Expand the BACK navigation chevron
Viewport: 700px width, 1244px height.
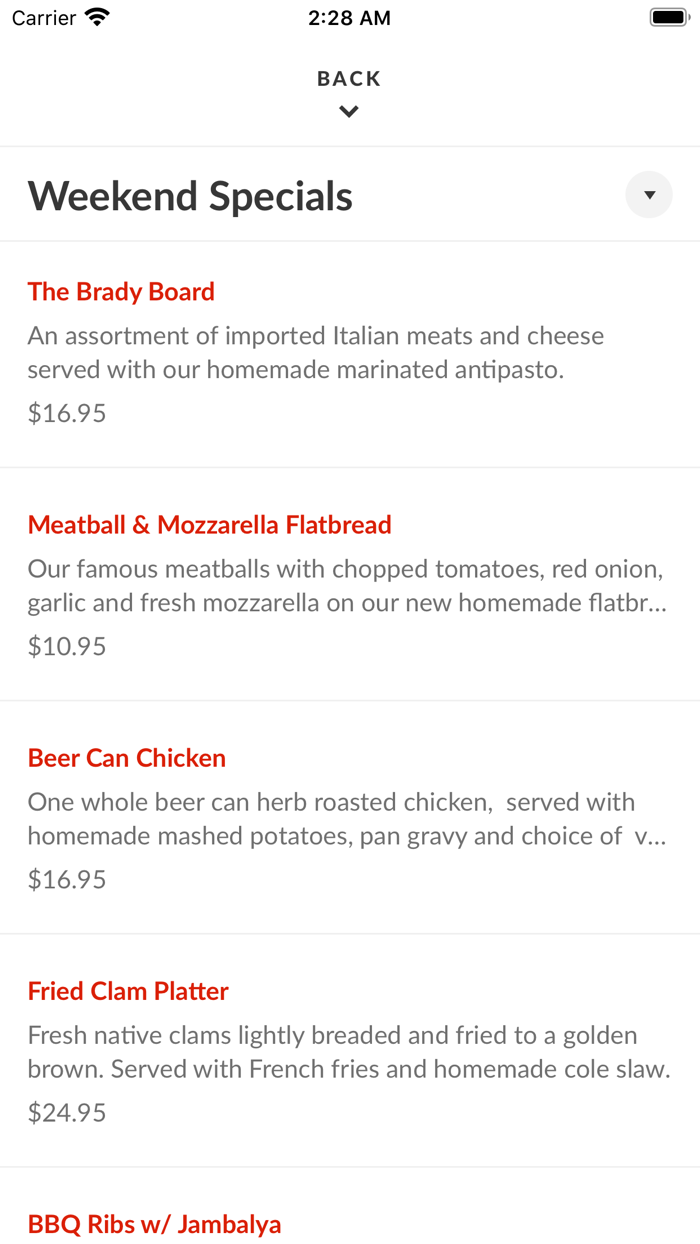pyautogui.click(x=348, y=110)
